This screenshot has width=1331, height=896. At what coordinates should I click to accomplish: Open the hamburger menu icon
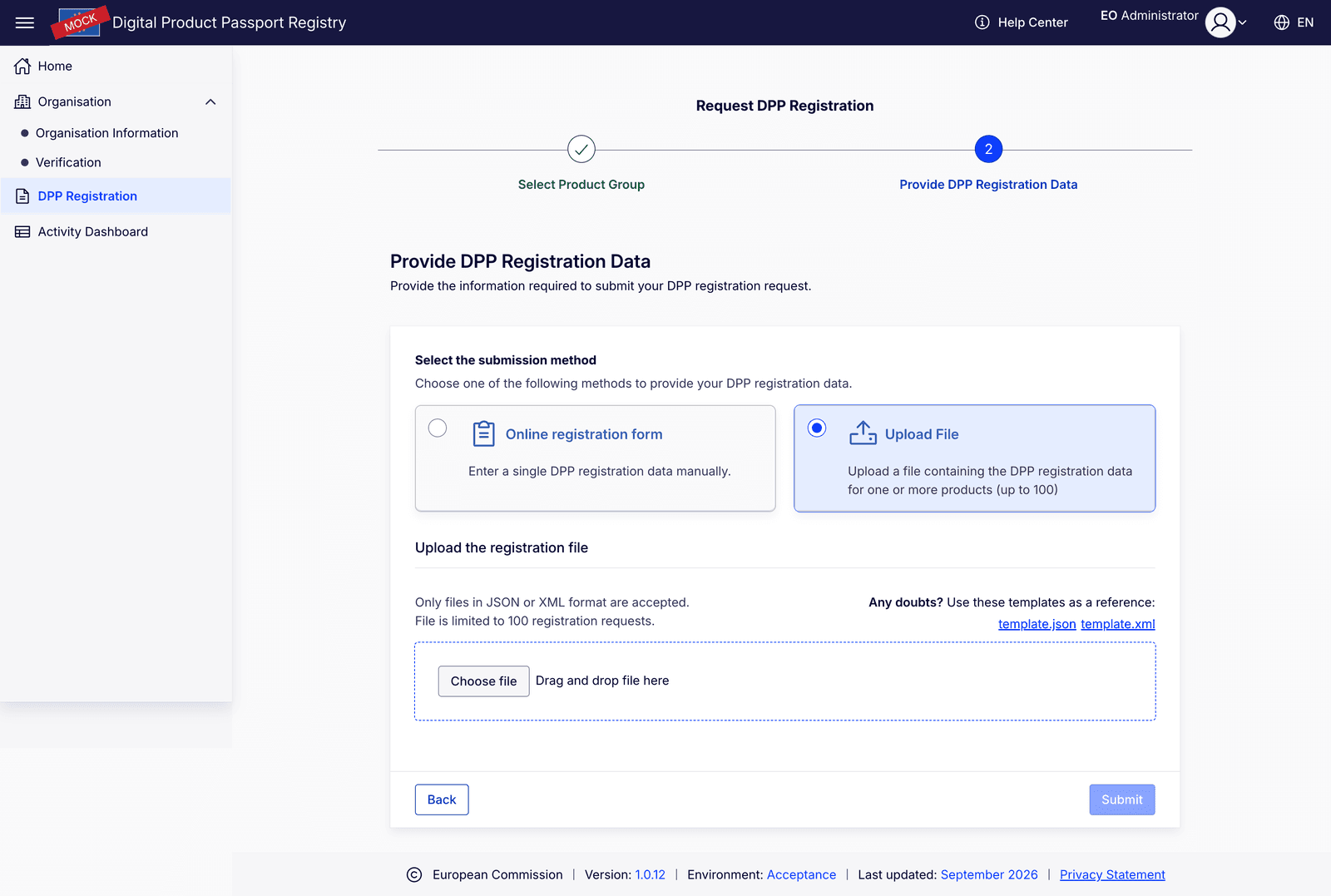(x=25, y=22)
